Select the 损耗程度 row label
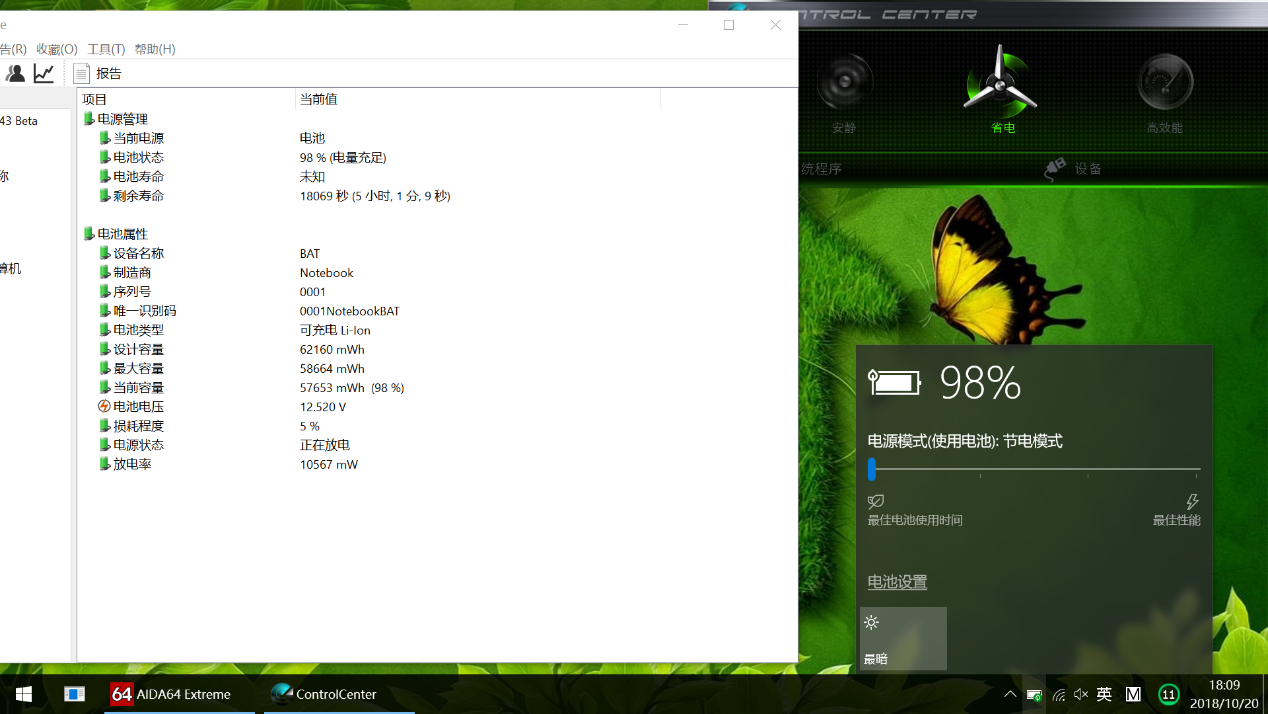 tap(138, 426)
